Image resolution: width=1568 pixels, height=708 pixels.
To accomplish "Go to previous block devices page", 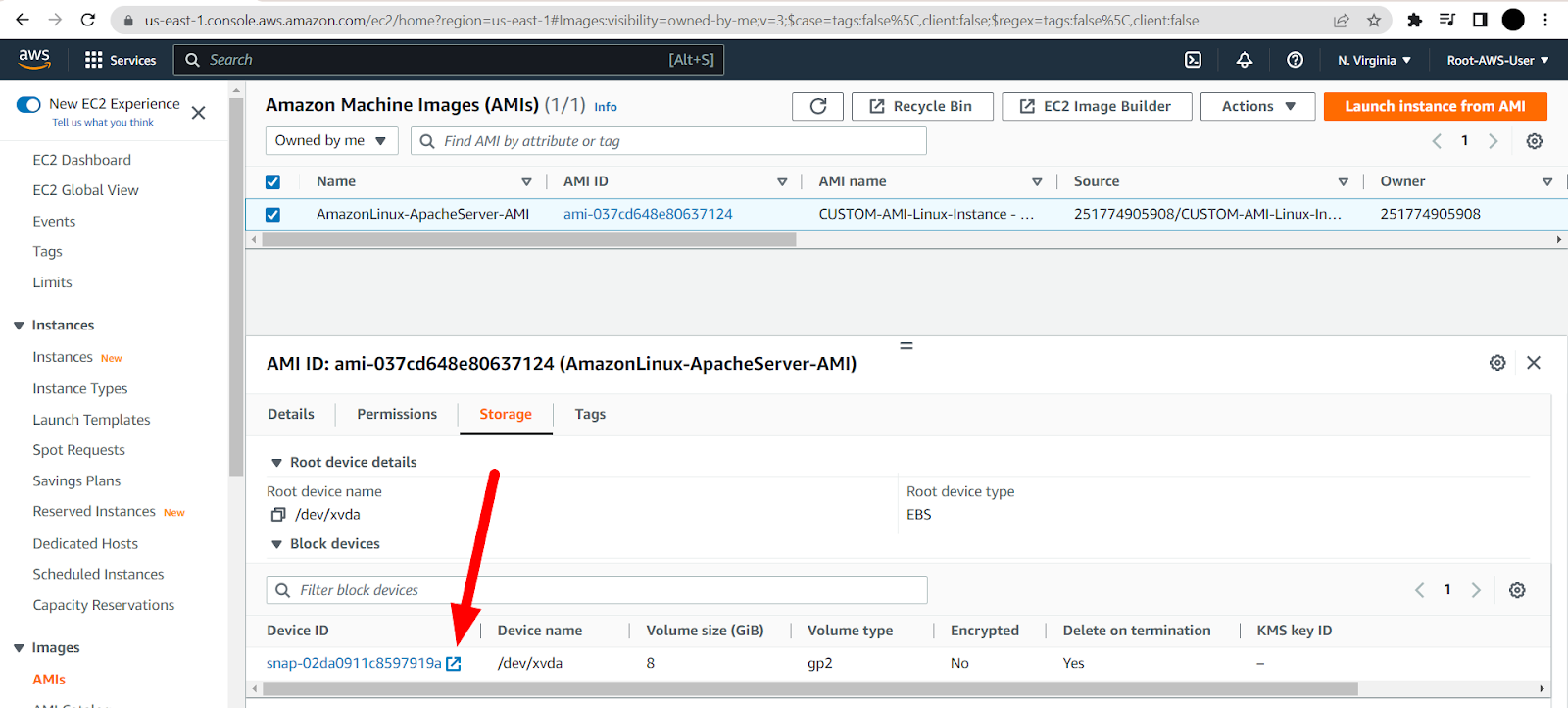I will click(x=1419, y=590).
